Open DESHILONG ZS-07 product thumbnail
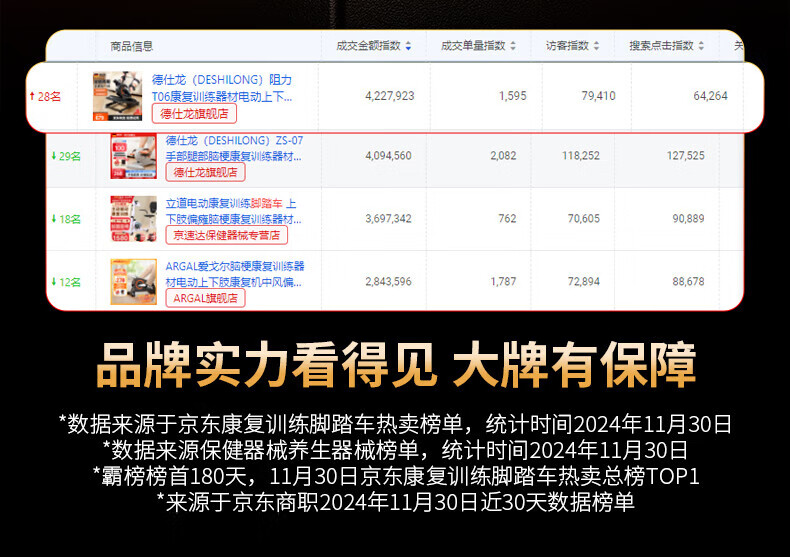Screen dimensions: 790x557 coord(132,157)
